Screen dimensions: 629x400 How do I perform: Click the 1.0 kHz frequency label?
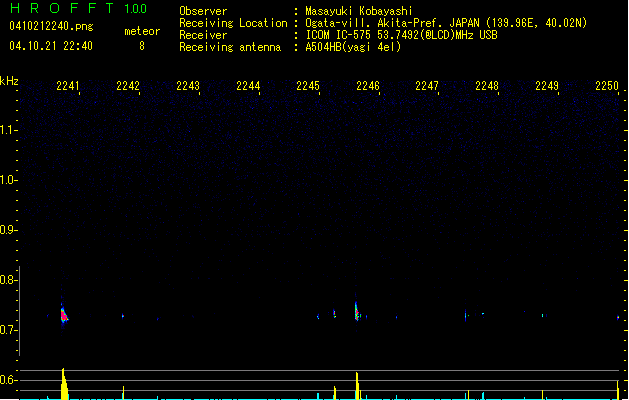pyautogui.click(x=8, y=180)
